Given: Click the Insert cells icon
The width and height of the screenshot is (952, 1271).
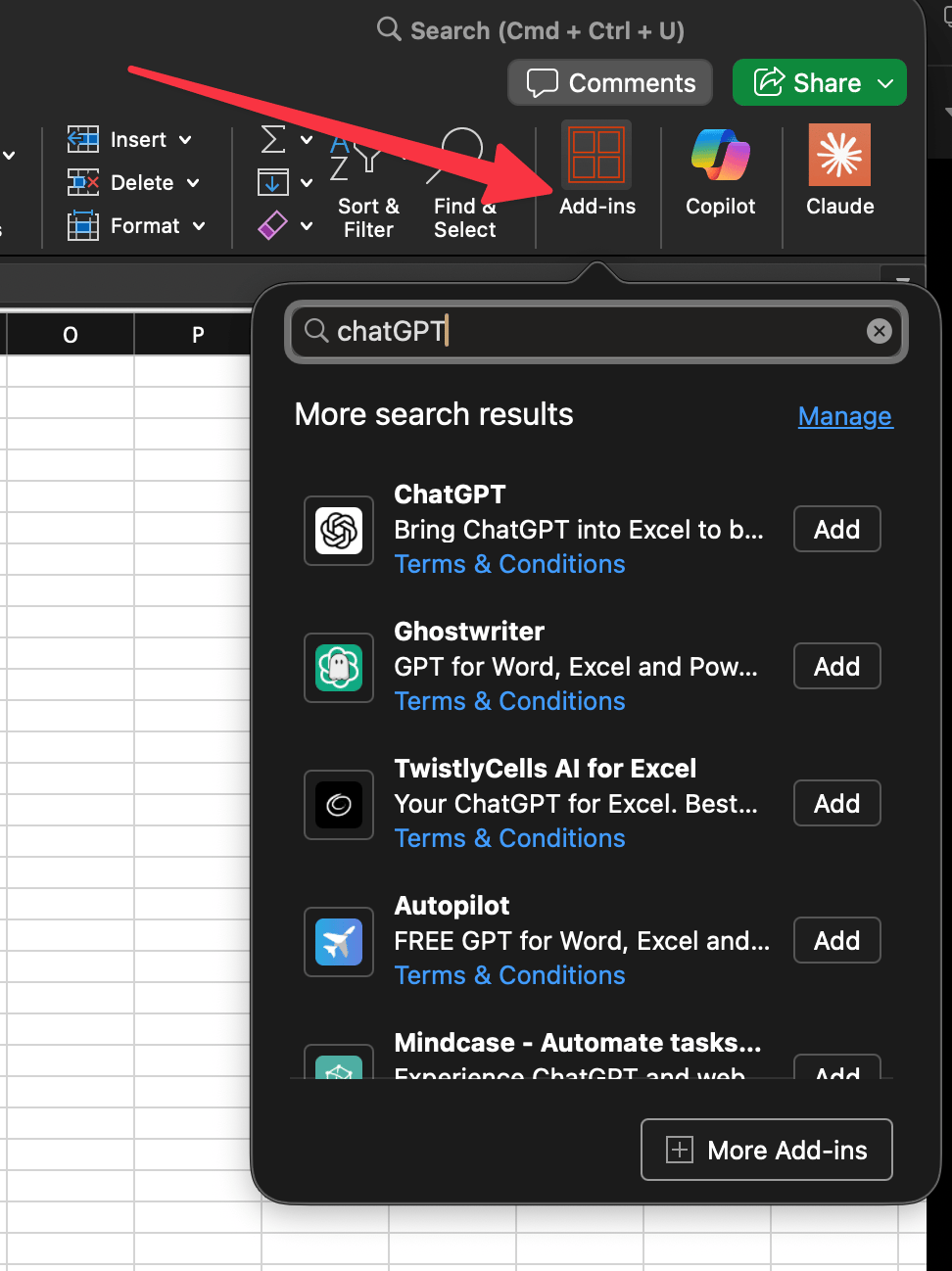Looking at the screenshot, I should 83,139.
